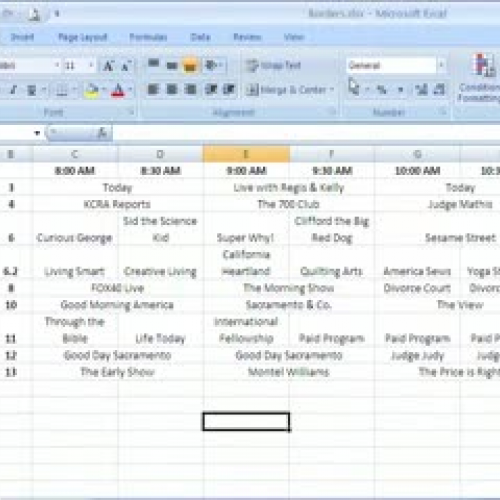Click the Borders icon
500x500 pixels.
(62, 90)
